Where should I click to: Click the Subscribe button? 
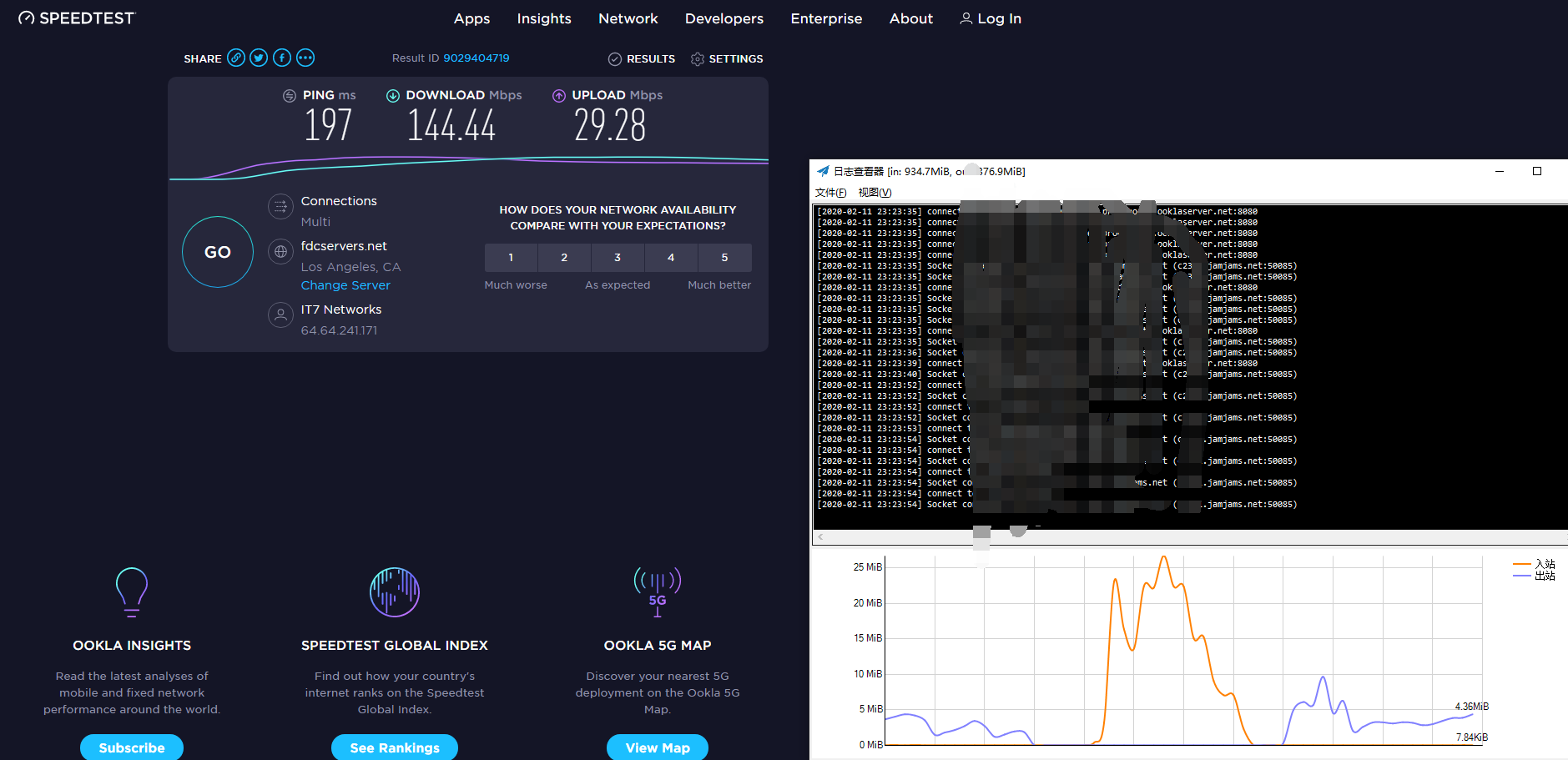(x=132, y=747)
